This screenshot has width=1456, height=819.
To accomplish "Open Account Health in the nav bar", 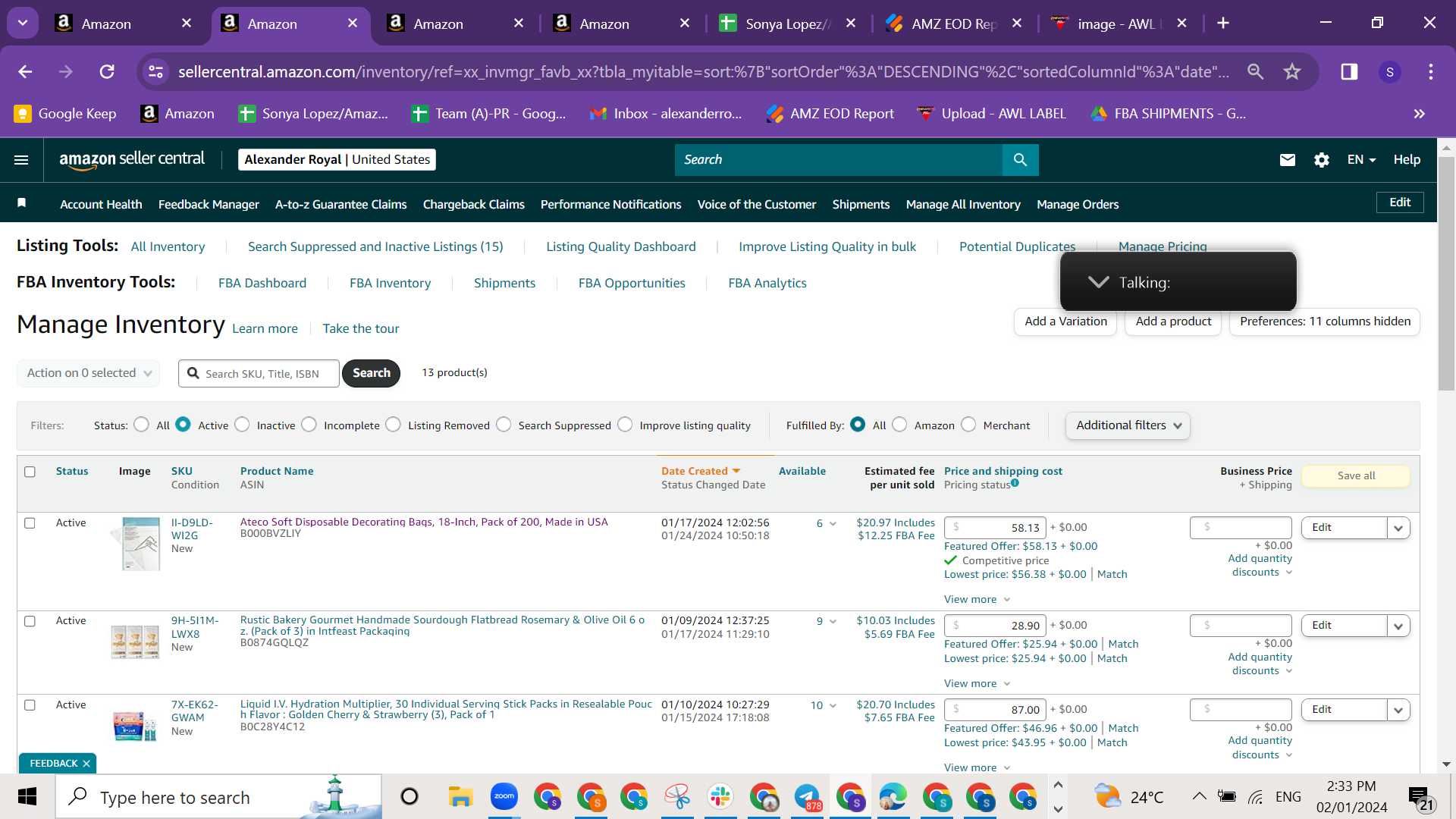I will tap(101, 205).
